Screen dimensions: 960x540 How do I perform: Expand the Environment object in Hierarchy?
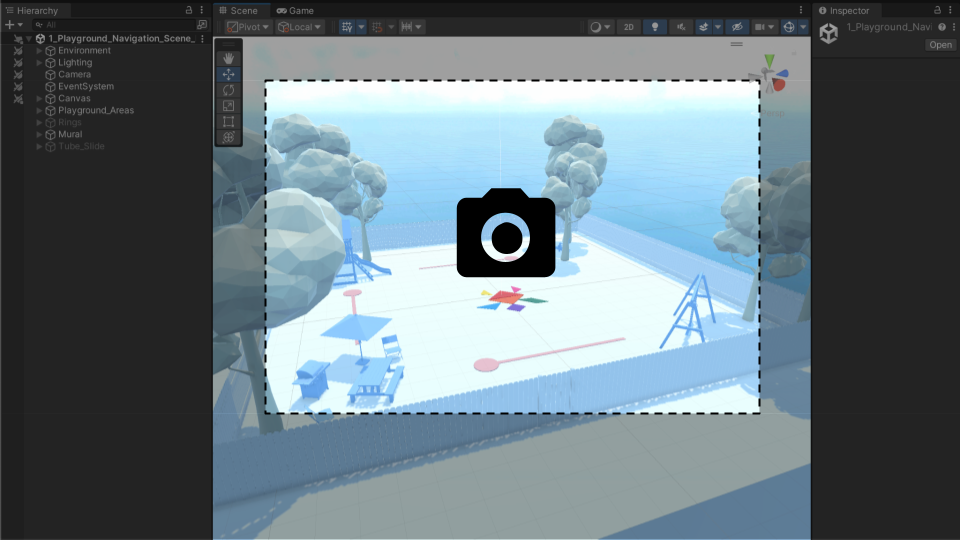click(x=39, y=50)
